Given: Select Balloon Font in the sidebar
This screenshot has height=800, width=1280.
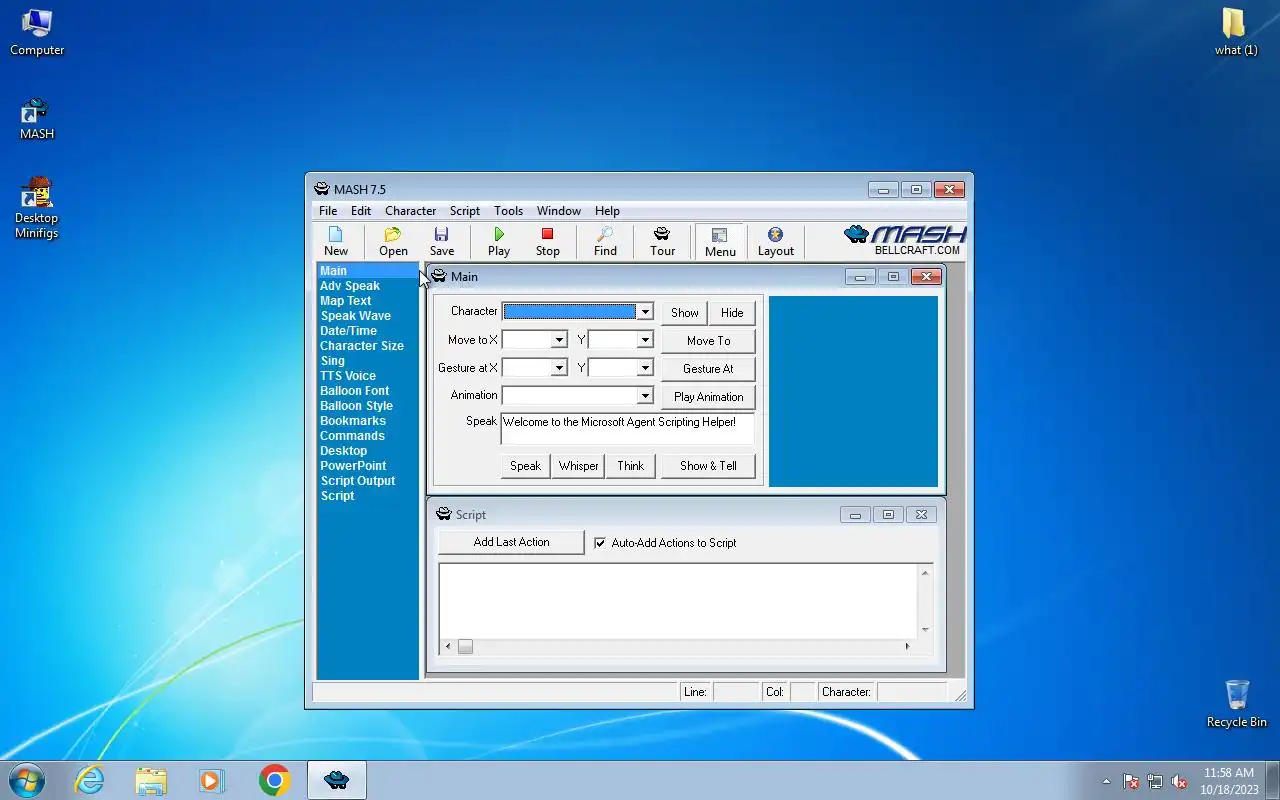Looking at the screenshot, I should (355, 391).
